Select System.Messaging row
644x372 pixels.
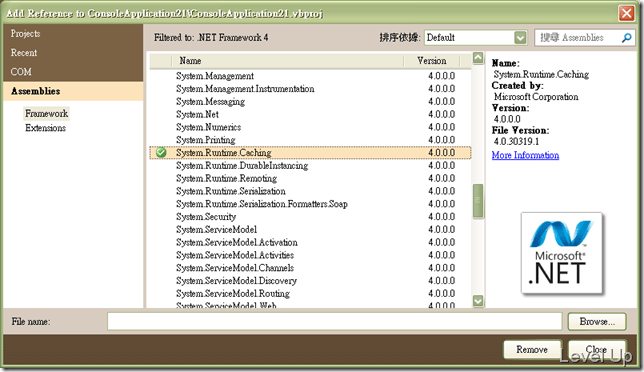pyautogui.click(x=310, y=101)
